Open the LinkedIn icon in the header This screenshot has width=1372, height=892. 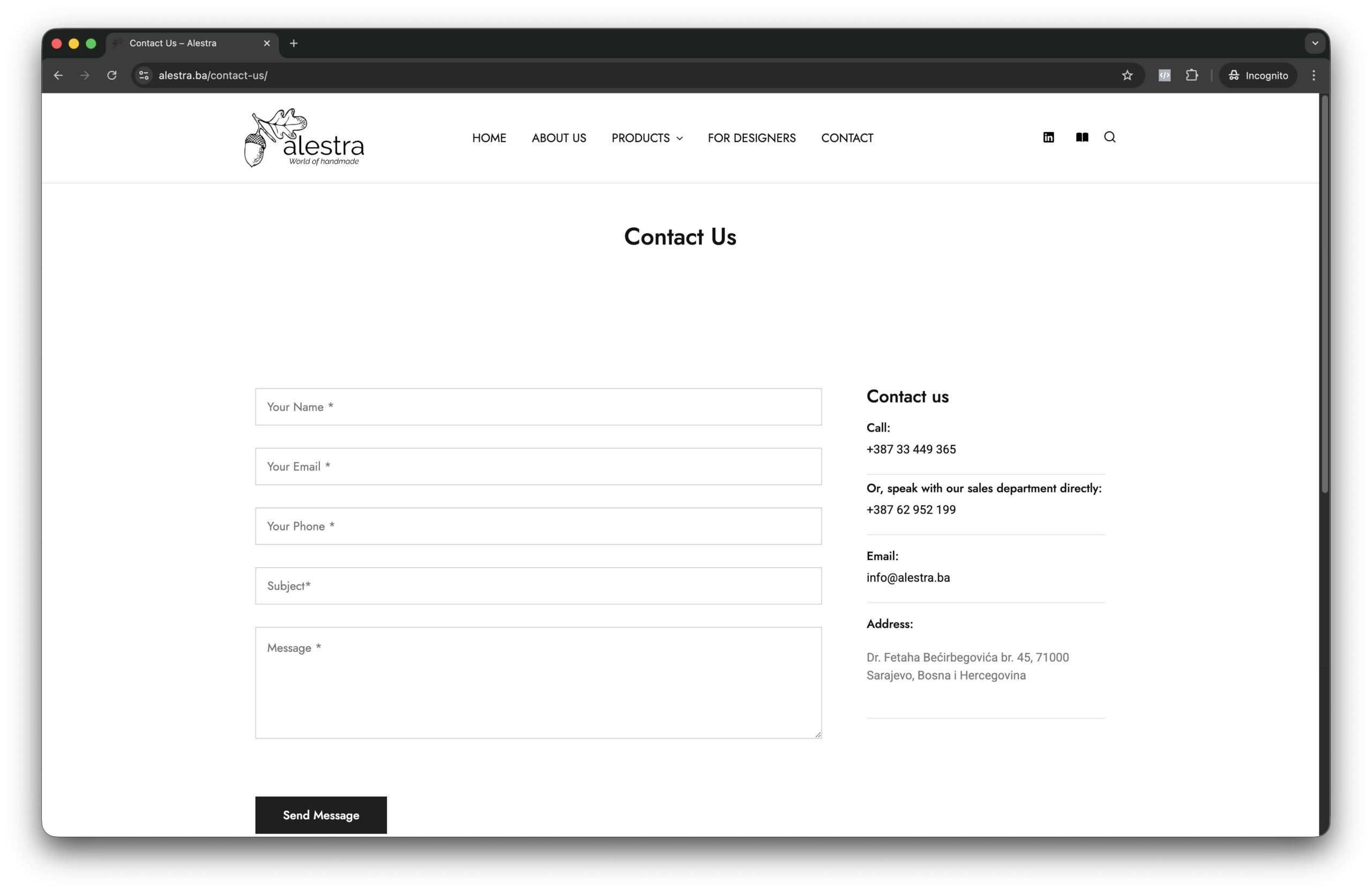(1049, 137)
